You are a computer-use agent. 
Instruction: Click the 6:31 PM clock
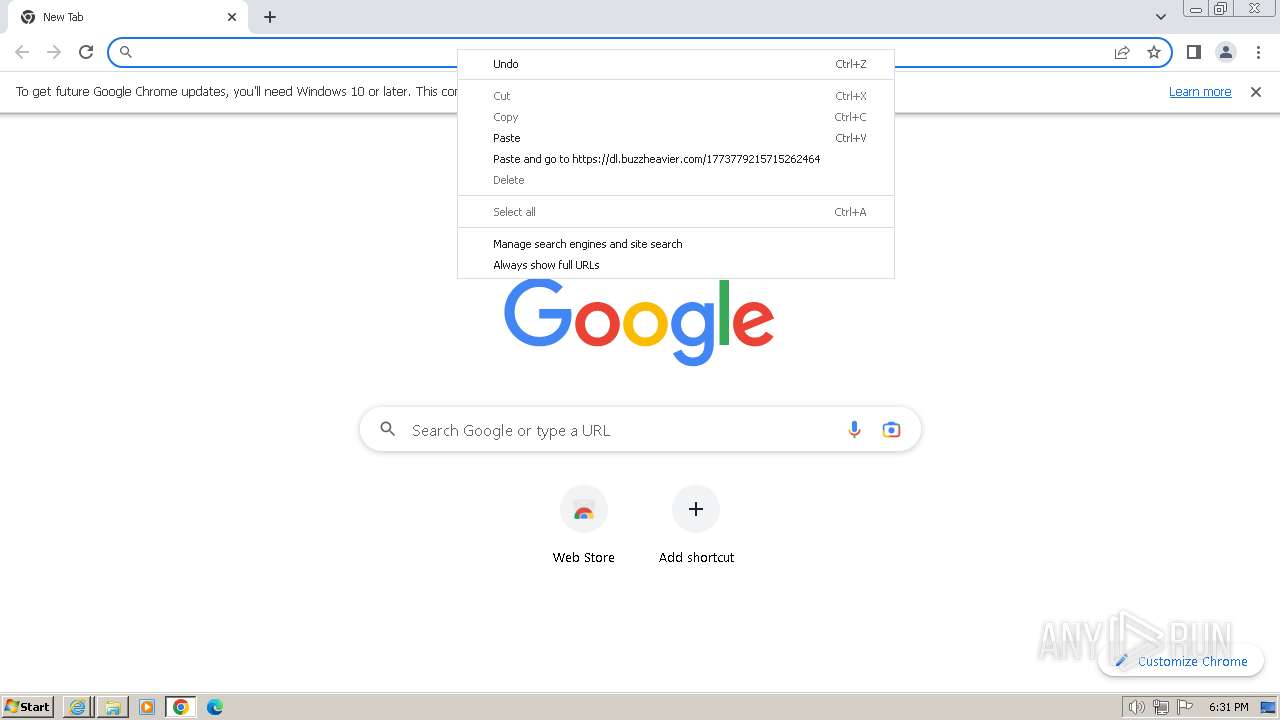[x=1229, y=707]
